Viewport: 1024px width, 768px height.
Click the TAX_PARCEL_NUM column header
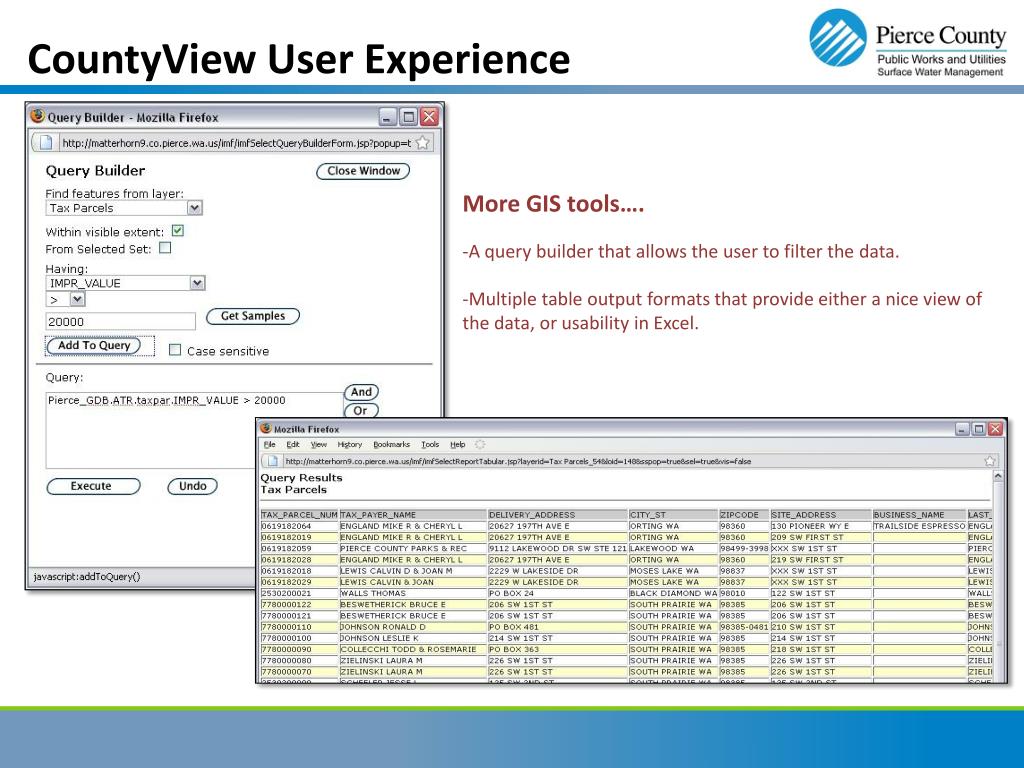click(x=299, y=515)
